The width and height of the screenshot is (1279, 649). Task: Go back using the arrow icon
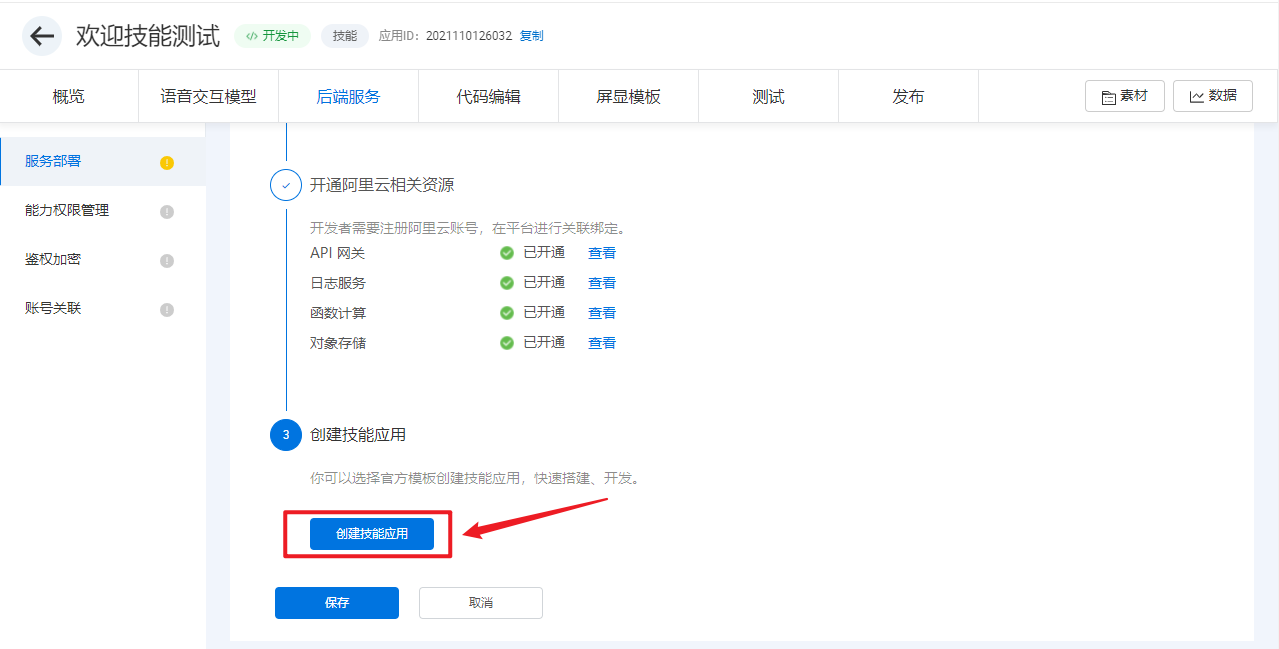coord(41,36)
